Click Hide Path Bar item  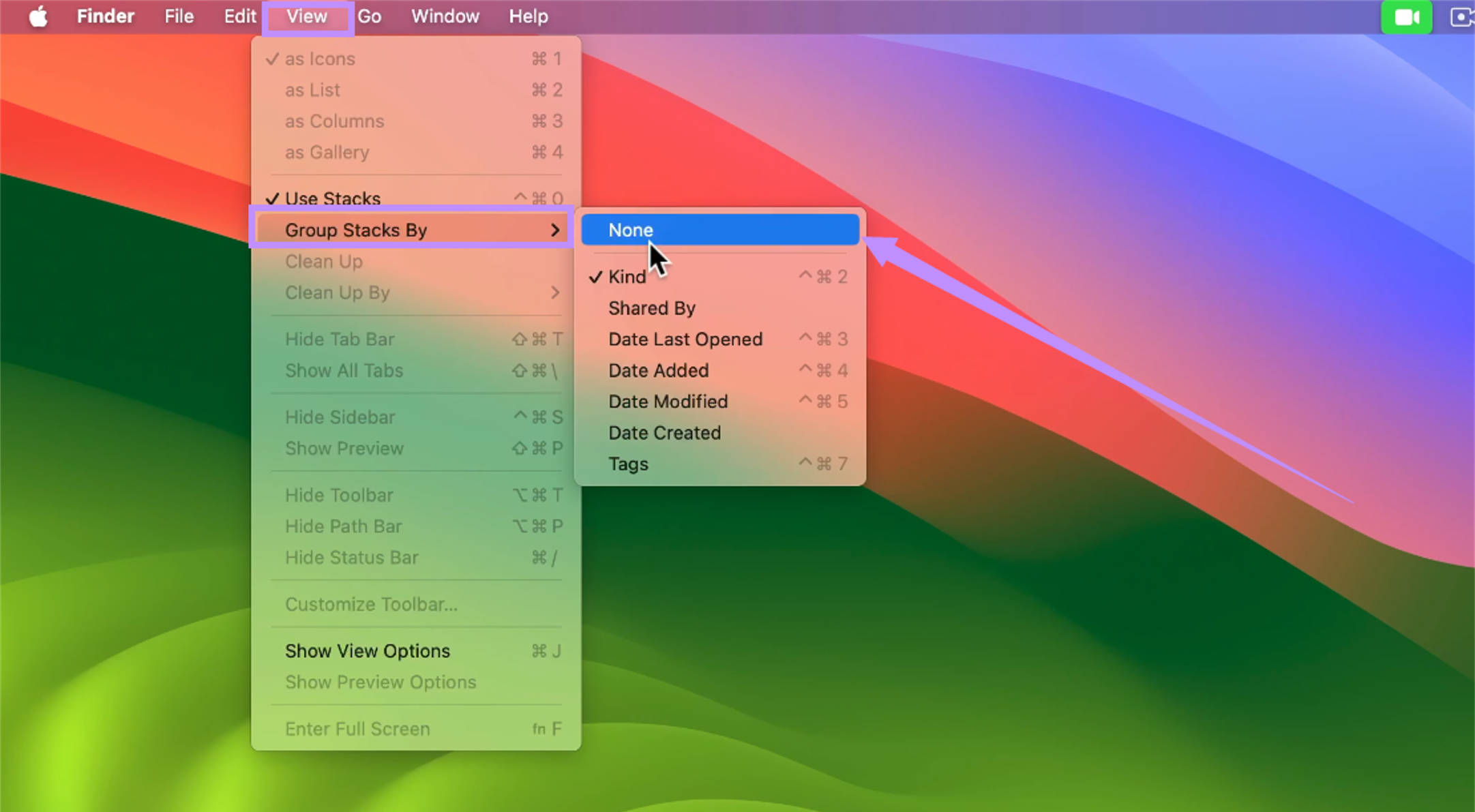[x=416, y=526]
